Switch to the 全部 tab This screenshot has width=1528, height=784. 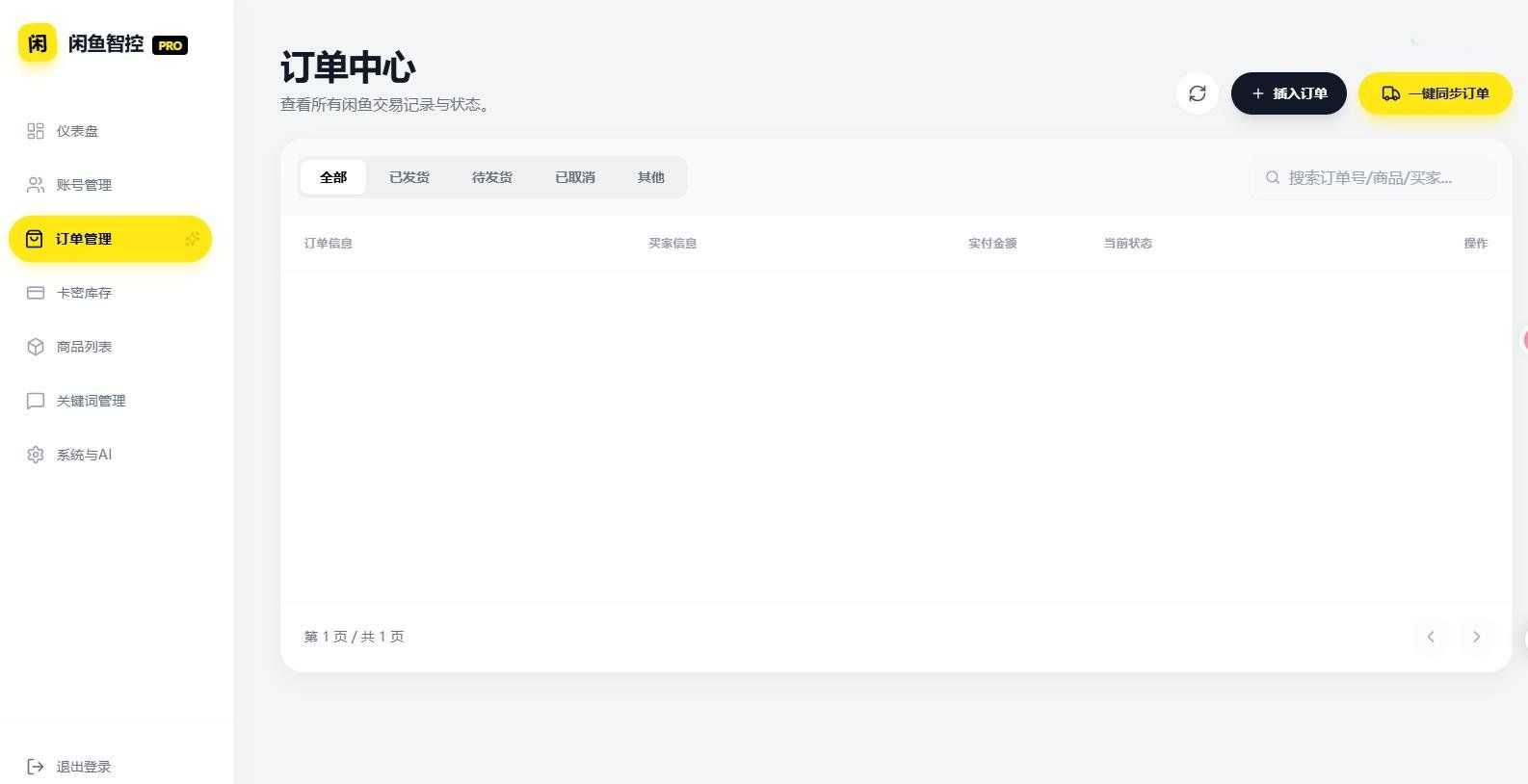point(333,177)
